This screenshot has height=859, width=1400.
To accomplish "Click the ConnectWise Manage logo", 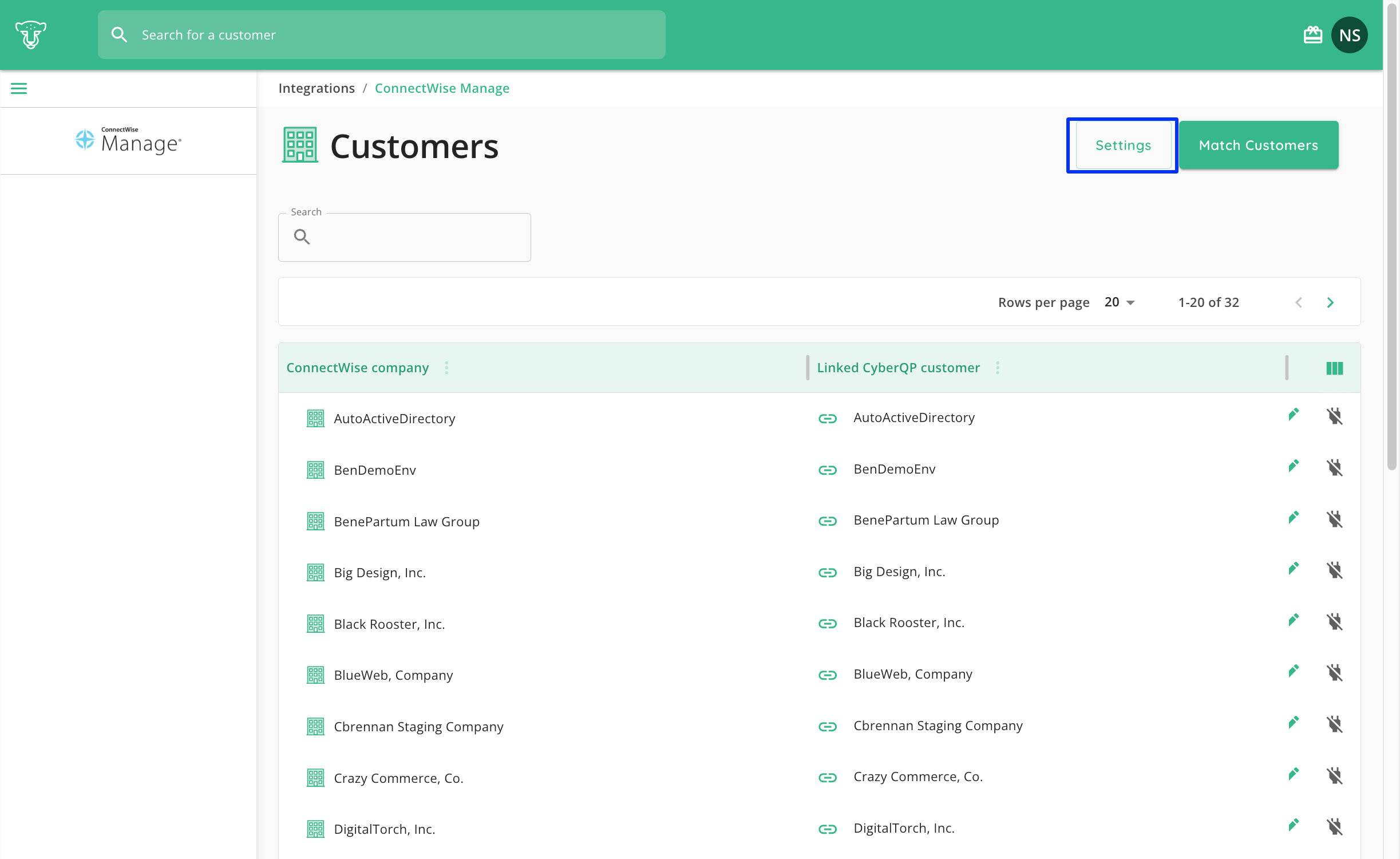I will coord(129,140).
